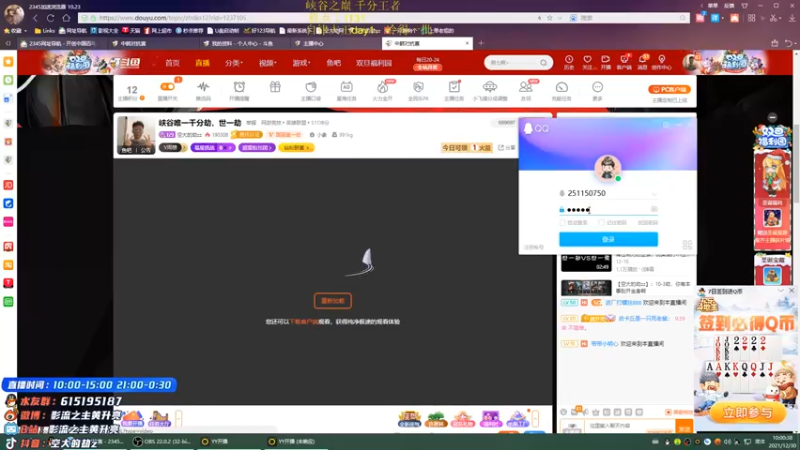The width and height of the screenshot is (800, 450).
Task: Click the Douyu search magnifier icon
Action: (544, 63)
